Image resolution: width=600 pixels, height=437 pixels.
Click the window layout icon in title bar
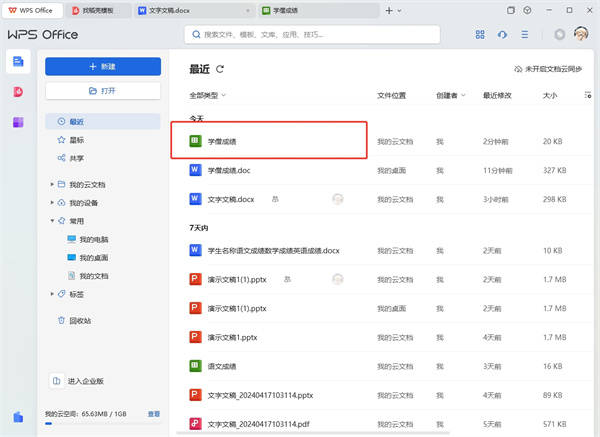(510, 10)
